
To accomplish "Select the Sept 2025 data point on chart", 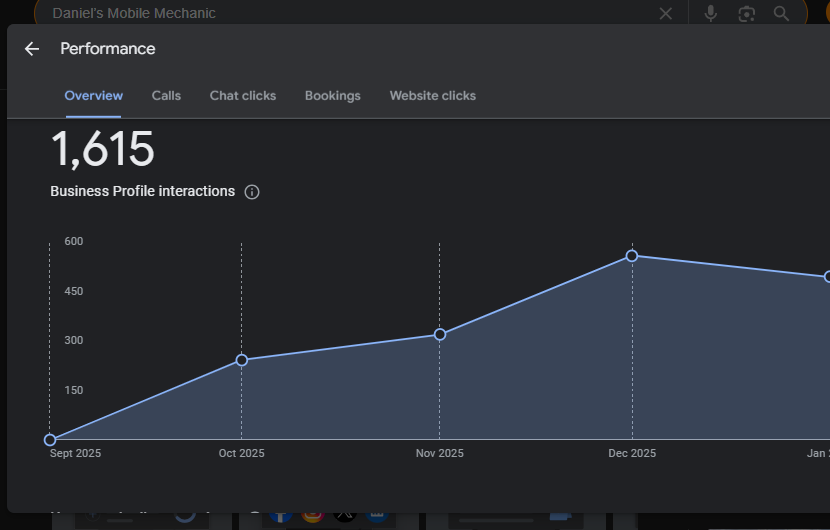I will click(50, 440).
